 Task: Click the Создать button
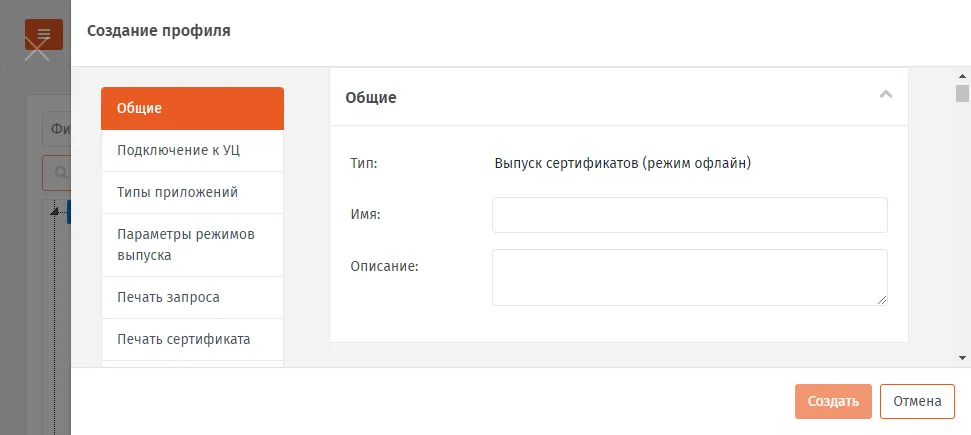pyautogui.click(x=833, y=402)
